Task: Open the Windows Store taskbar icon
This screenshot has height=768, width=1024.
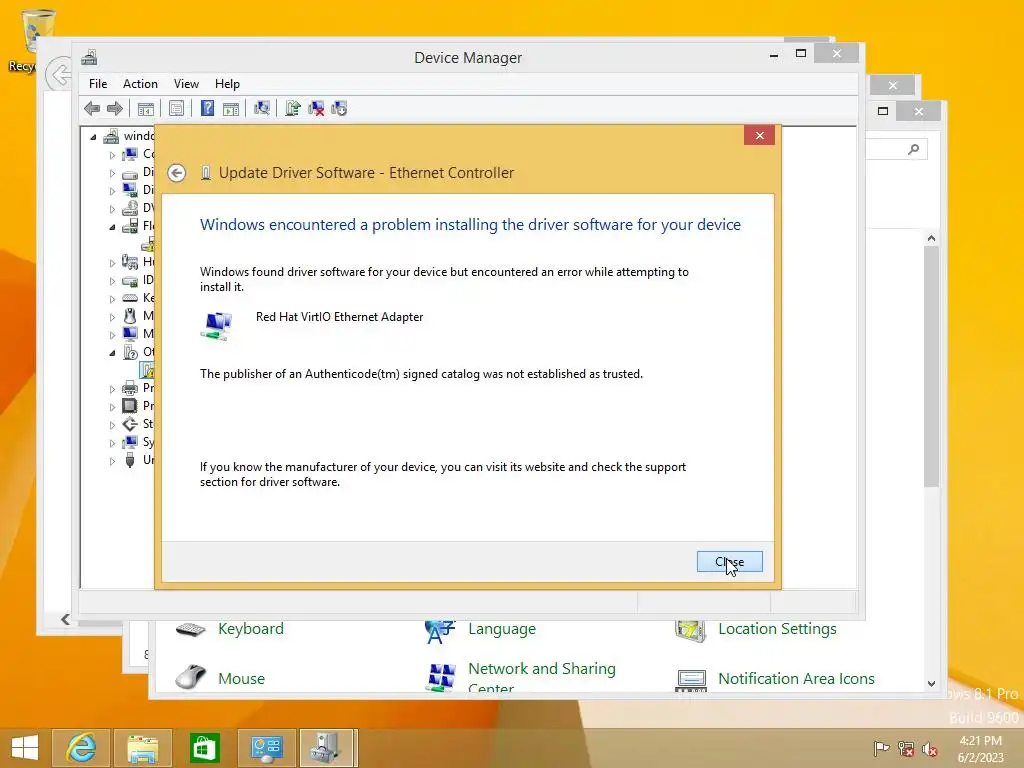Action: coord(204,748)
